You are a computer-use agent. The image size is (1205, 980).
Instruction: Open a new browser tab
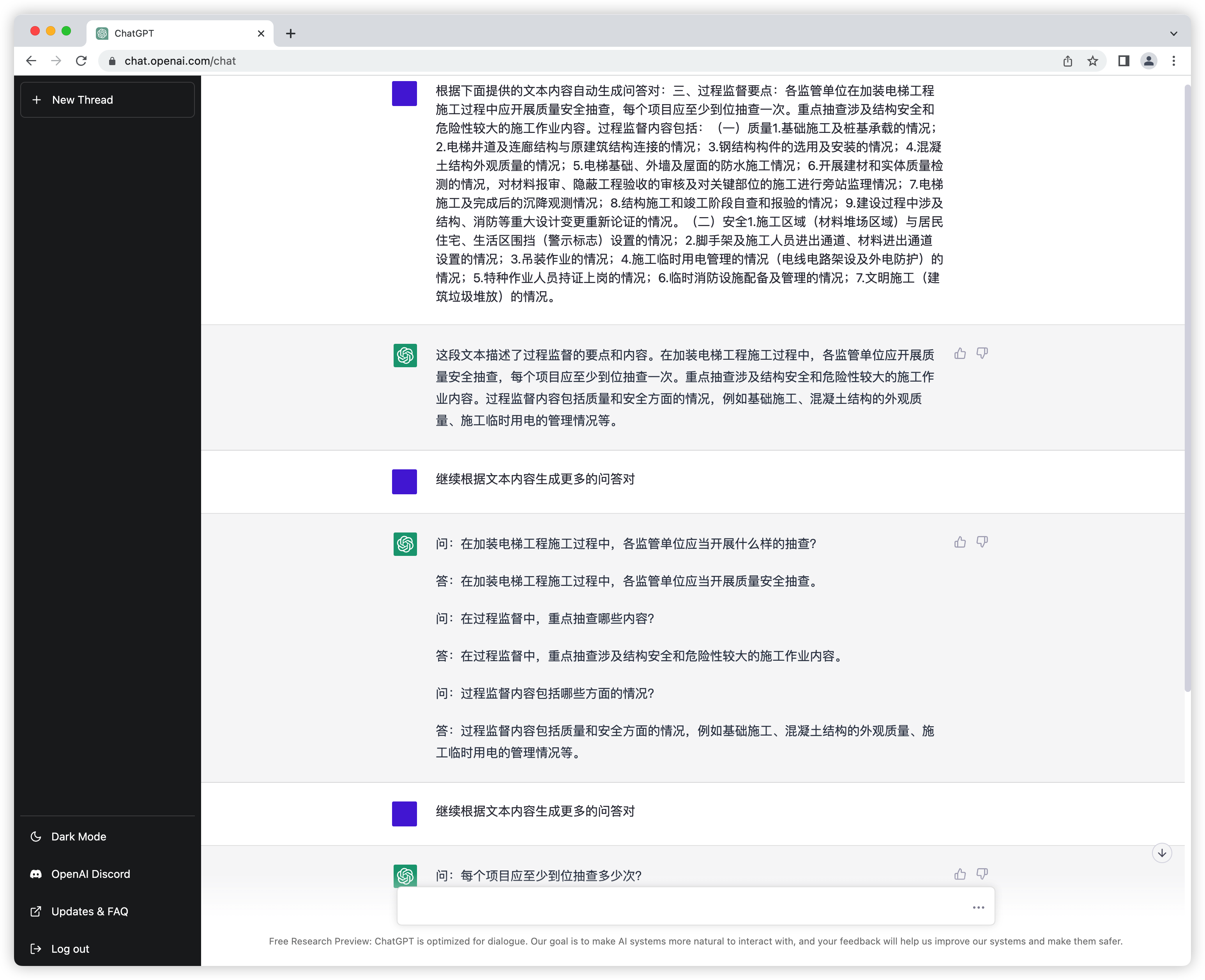pyautogui.click(x=291, y=33)
